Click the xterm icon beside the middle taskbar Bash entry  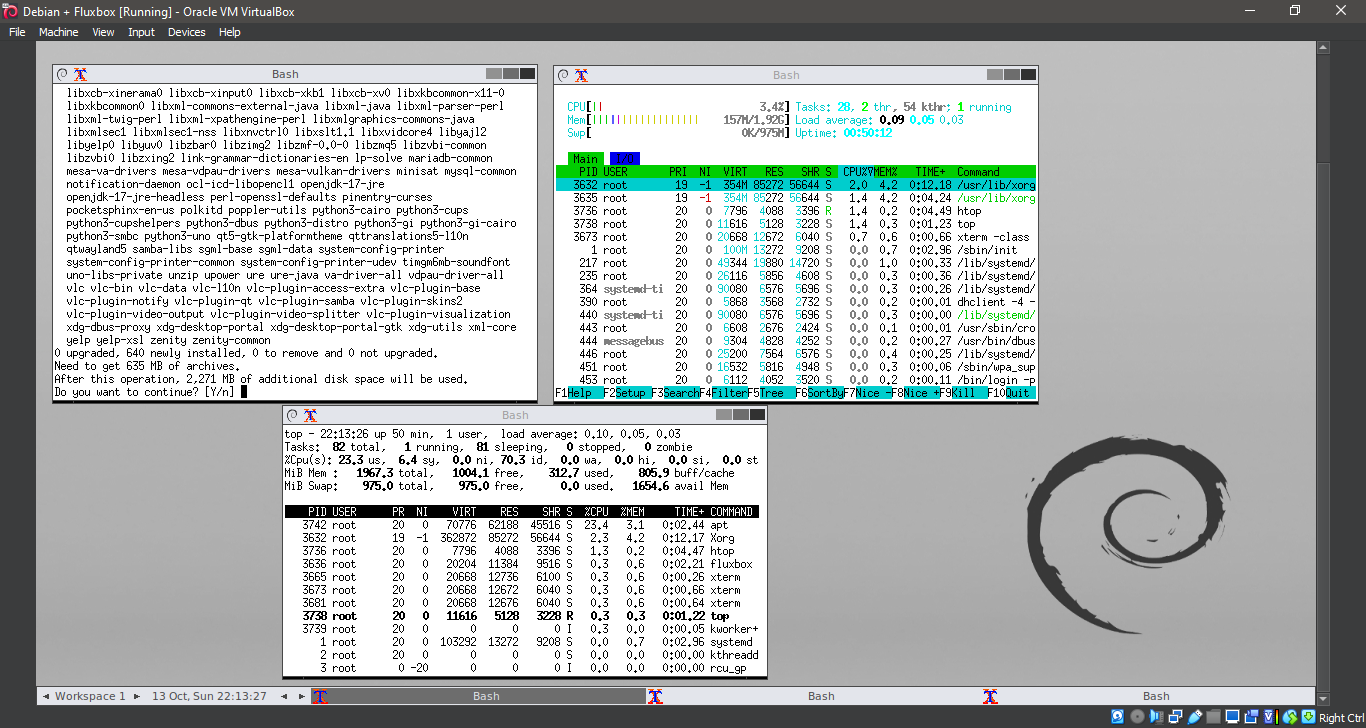pos(655,695)
